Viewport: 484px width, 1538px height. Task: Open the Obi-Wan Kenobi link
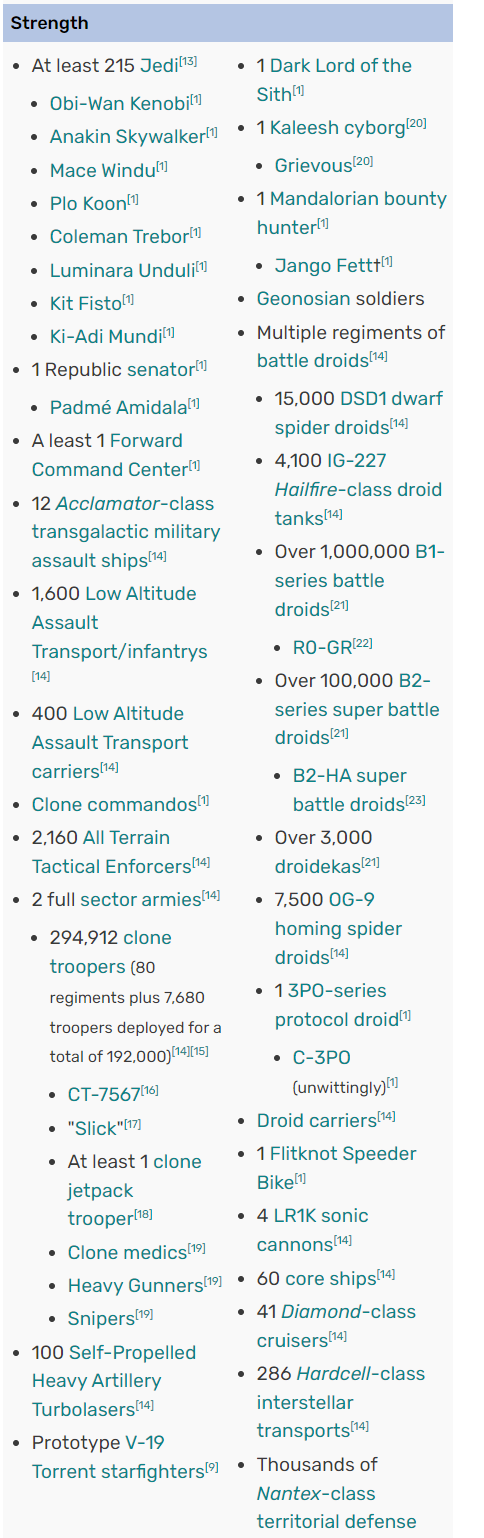tap(119, 103)
